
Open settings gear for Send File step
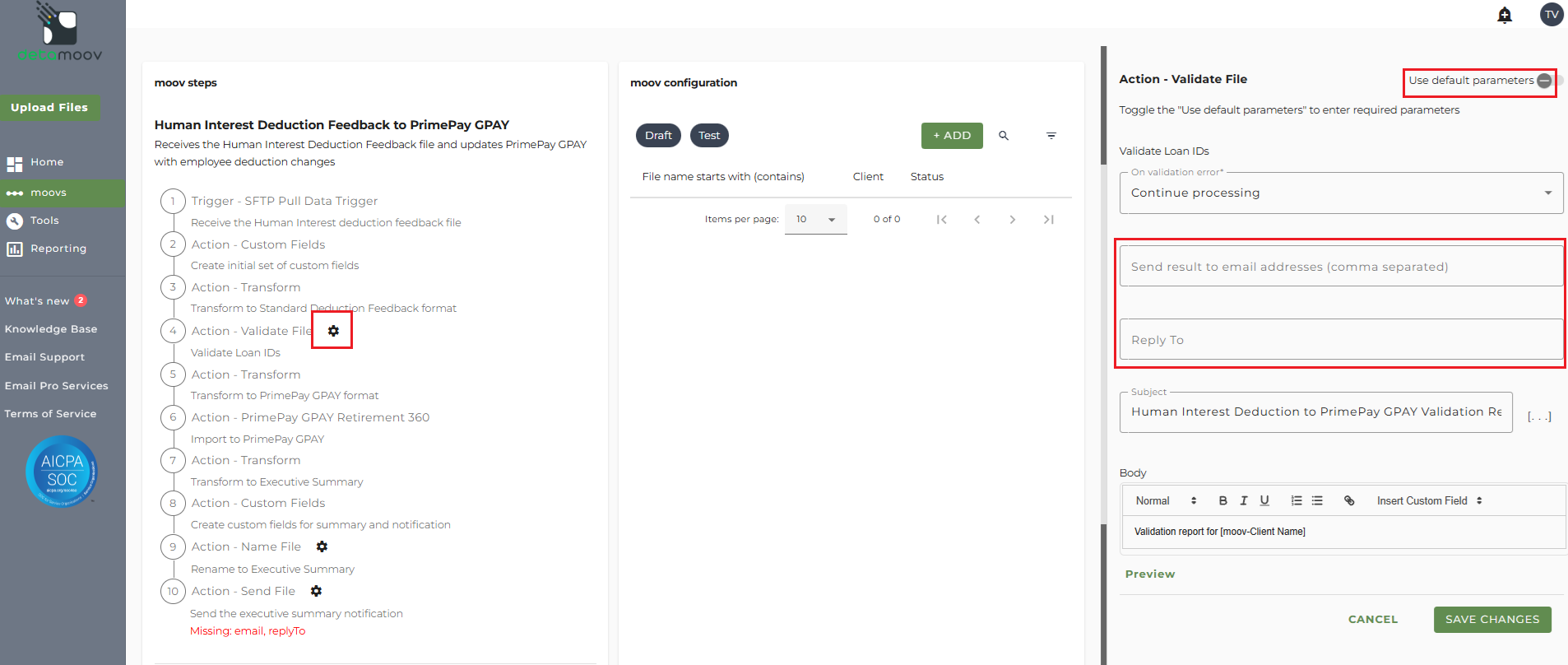[316, 591]
